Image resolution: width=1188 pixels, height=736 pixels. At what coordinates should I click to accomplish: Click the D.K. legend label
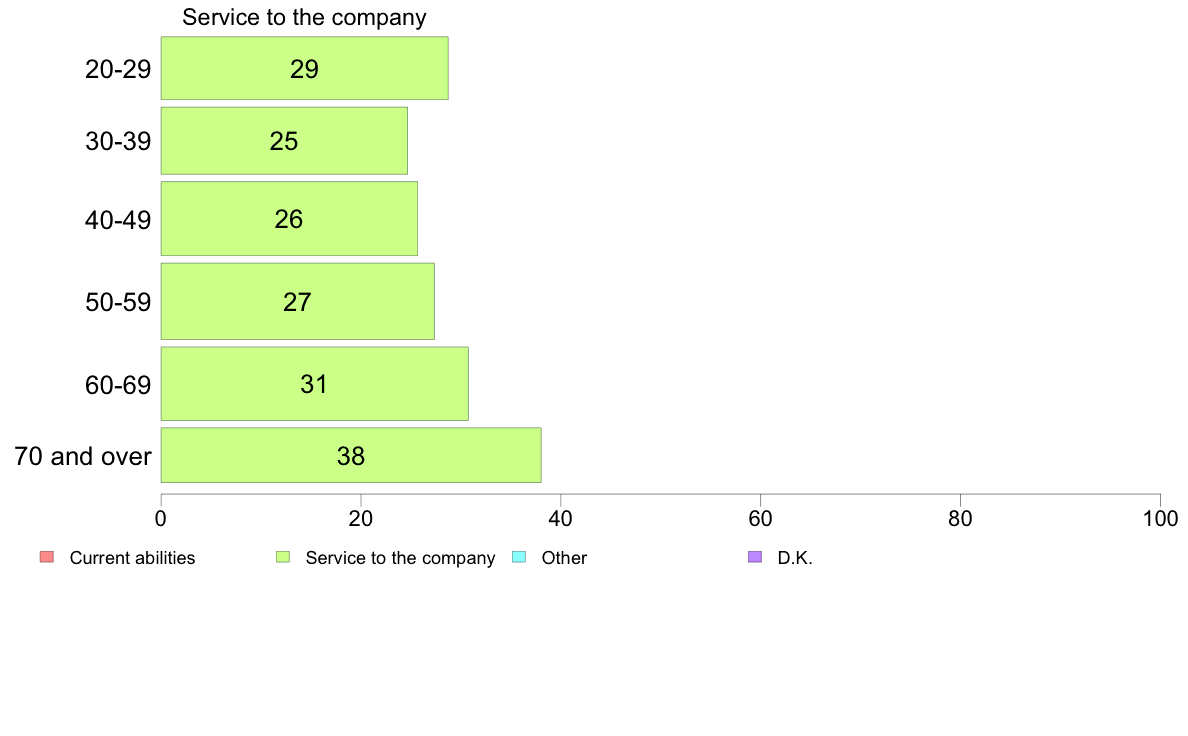pos(795,558)
